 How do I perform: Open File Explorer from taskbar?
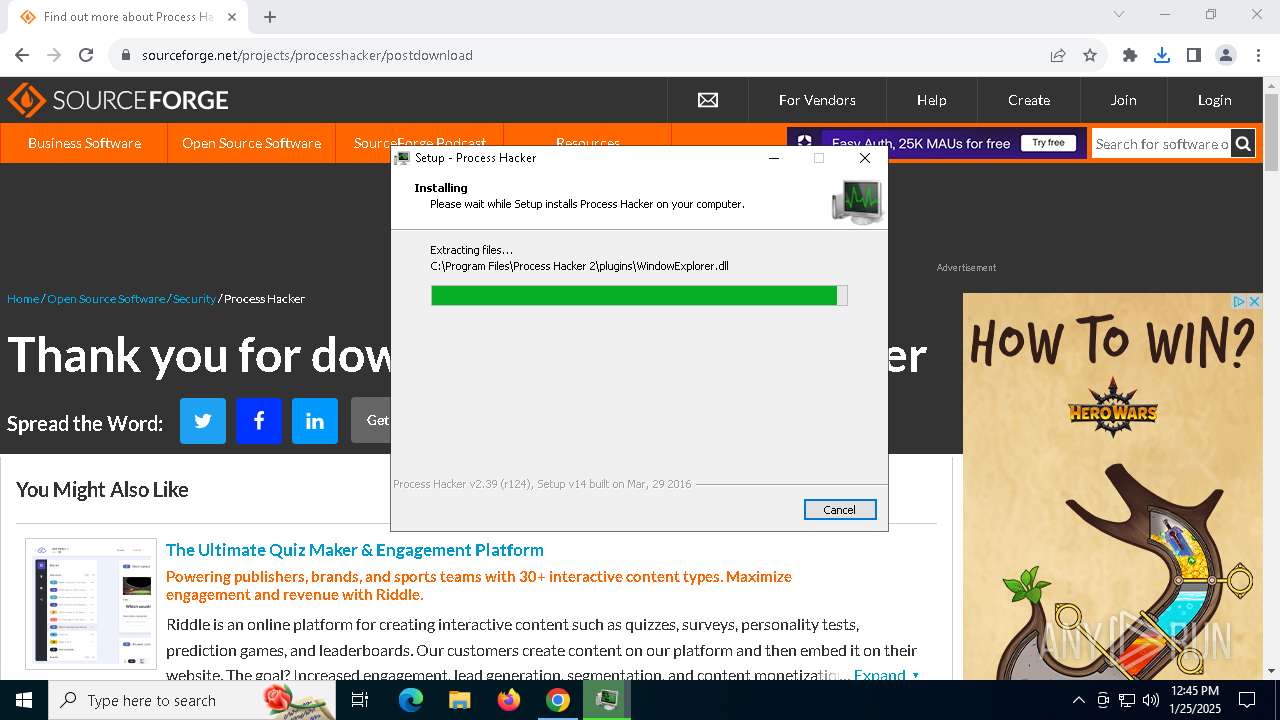[x=459, y=700]
